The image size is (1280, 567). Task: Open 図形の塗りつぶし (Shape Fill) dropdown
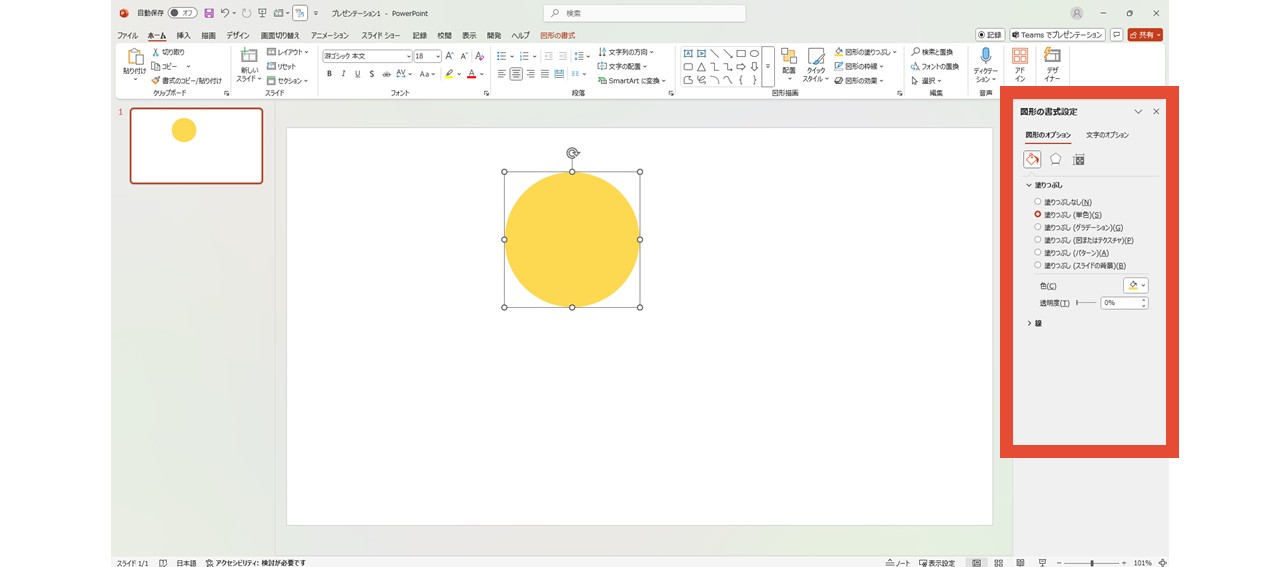pos(866,52)
